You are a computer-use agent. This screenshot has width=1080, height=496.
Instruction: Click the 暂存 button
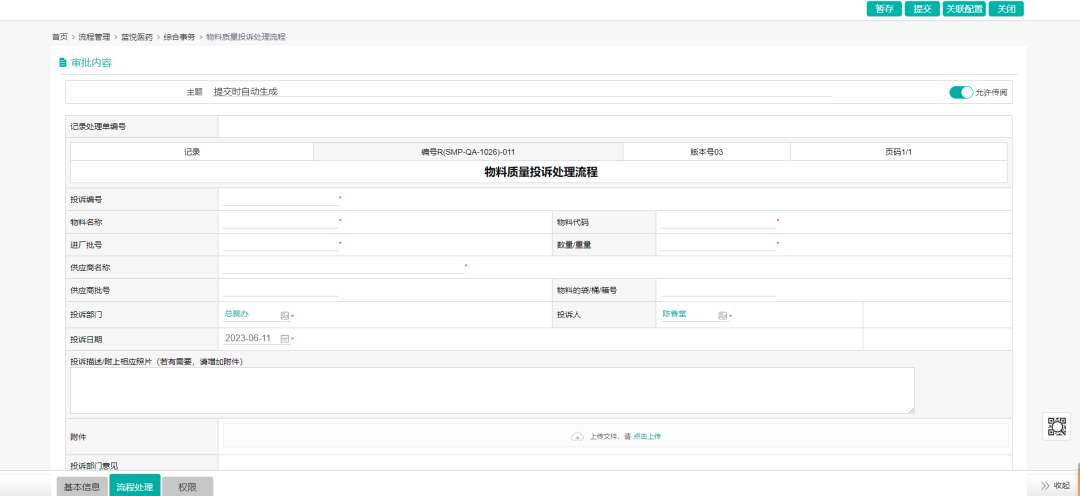click(884, 9)
